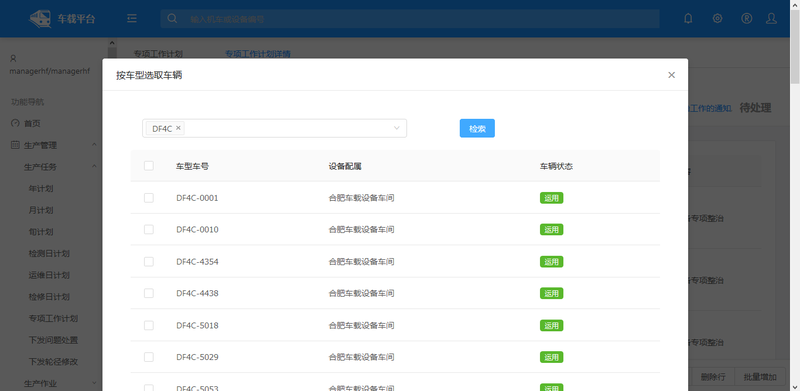Click the 待处理 status text behind dialog
Viewport: 800px width, 391px height.
point(755,108)
